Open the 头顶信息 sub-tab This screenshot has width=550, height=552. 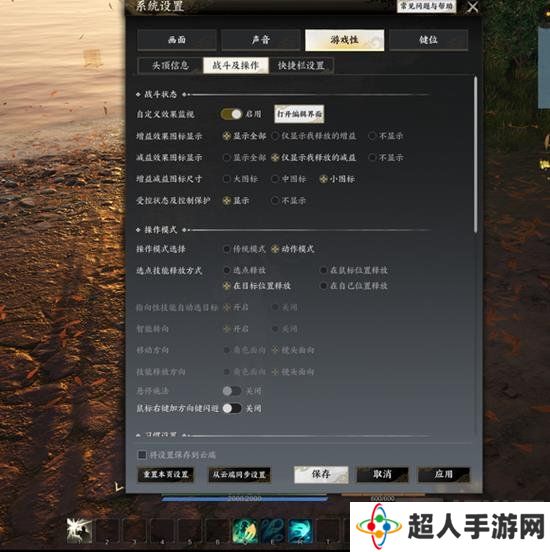170,65
